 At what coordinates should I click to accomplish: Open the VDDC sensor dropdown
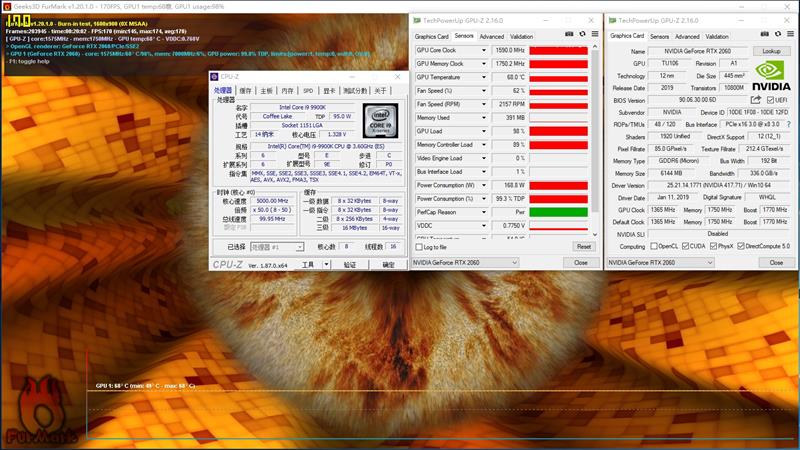click(x=484, y=226)
